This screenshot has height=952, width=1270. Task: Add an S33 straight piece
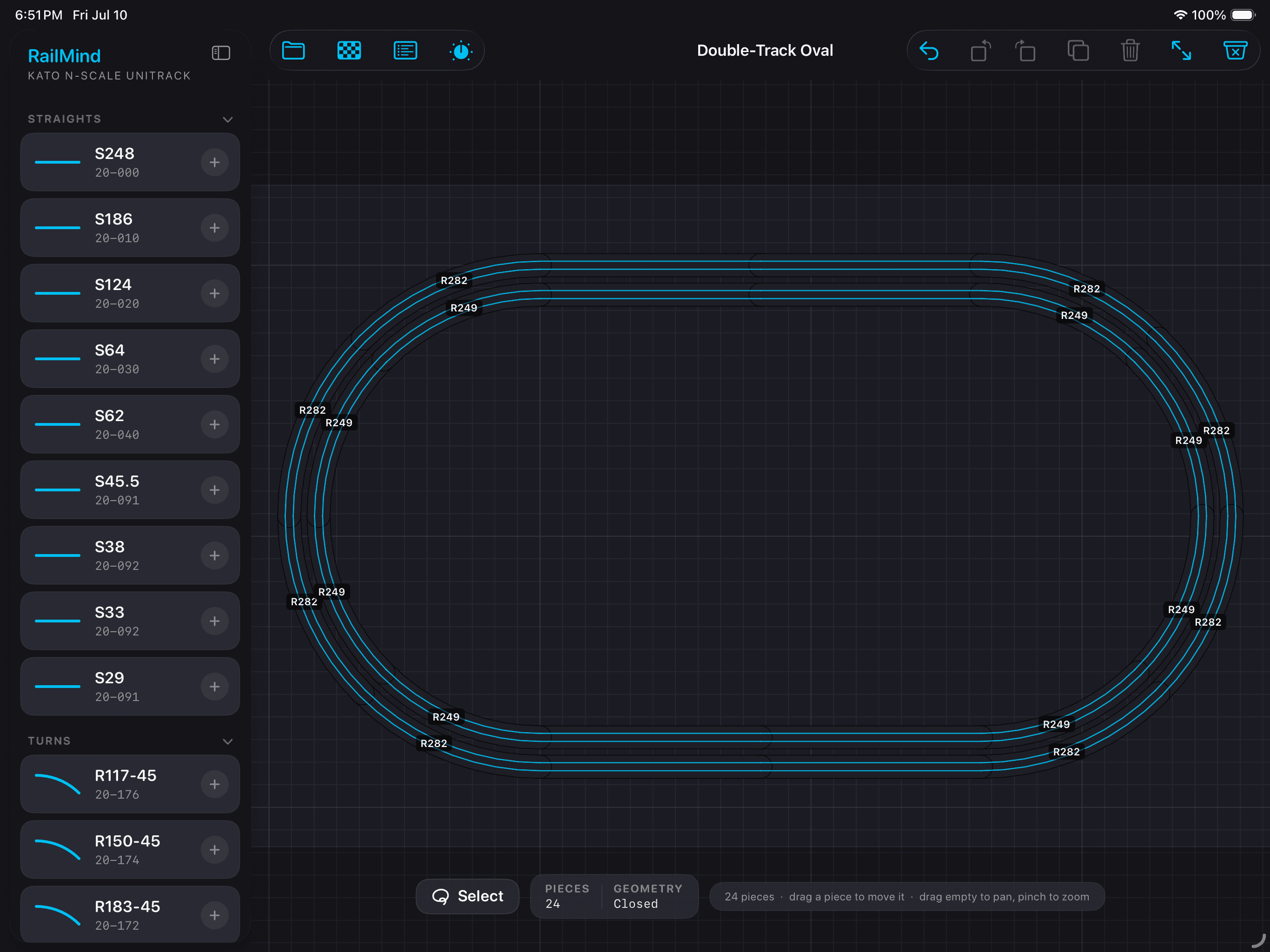click(215, 621)
